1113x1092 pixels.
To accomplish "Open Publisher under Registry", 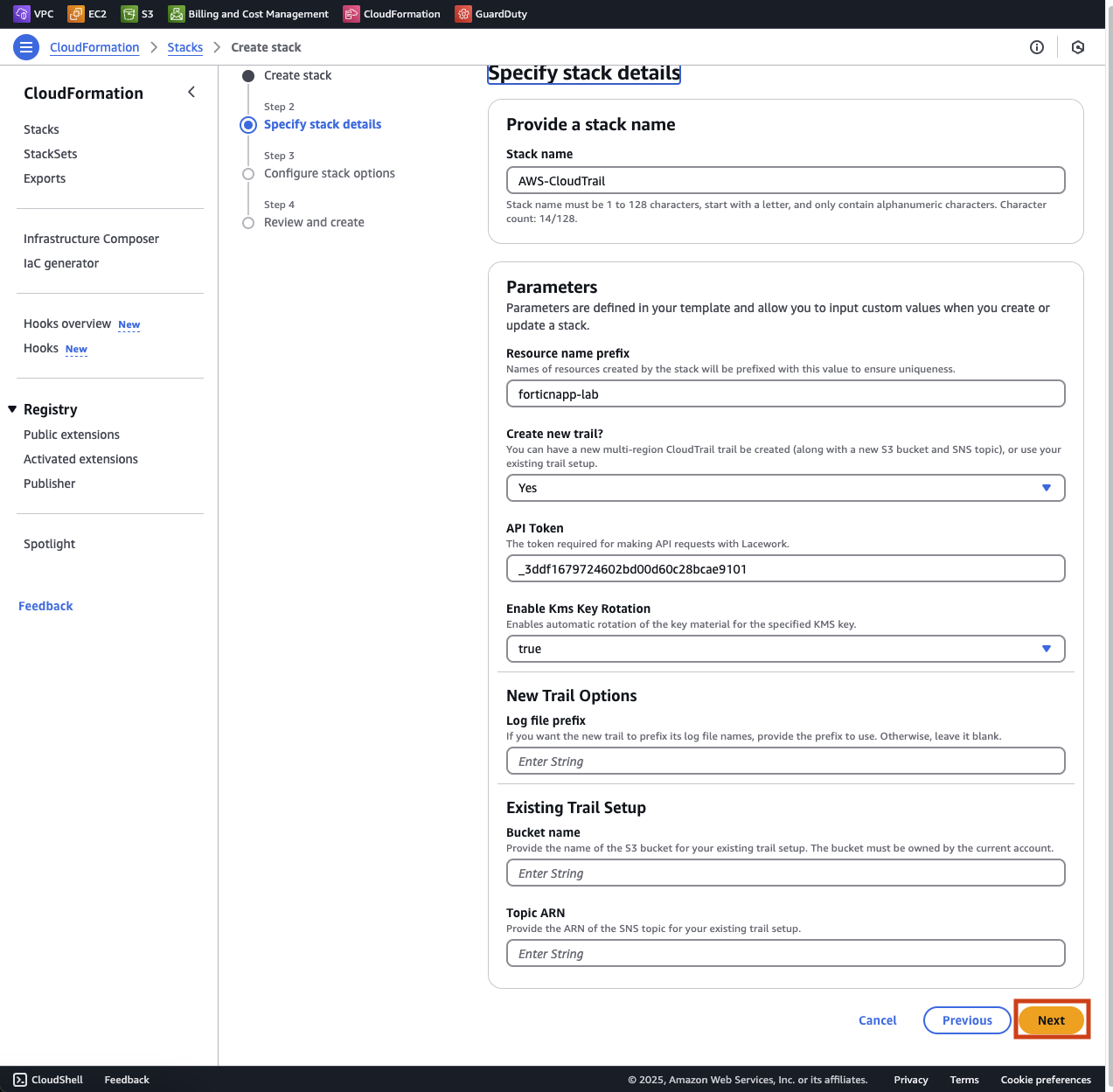I will pyautogui.click(x=50, y=483).
